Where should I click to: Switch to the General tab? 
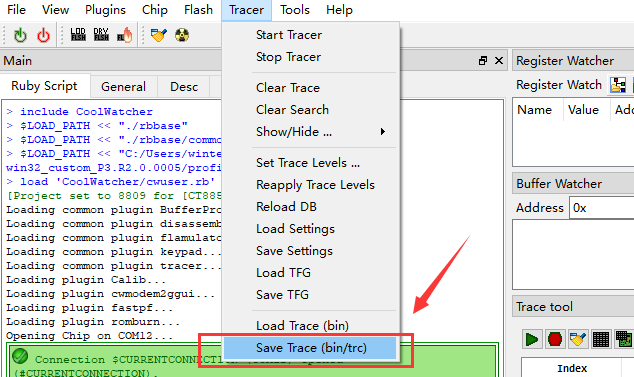123,87
